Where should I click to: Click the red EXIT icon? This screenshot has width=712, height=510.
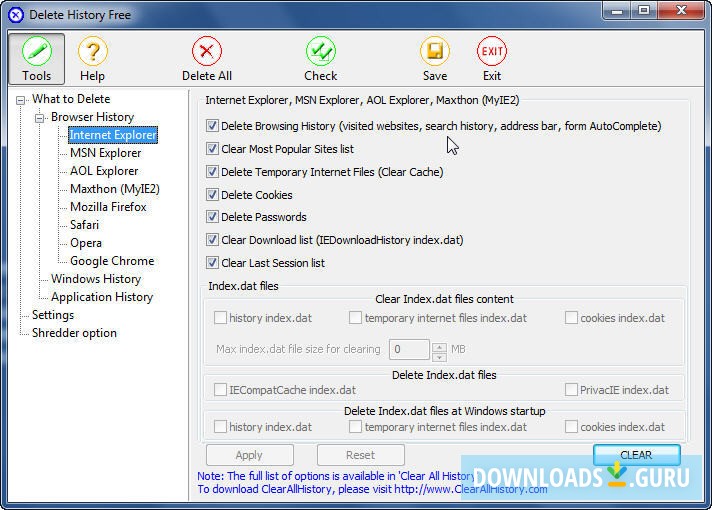coord(492,51)
